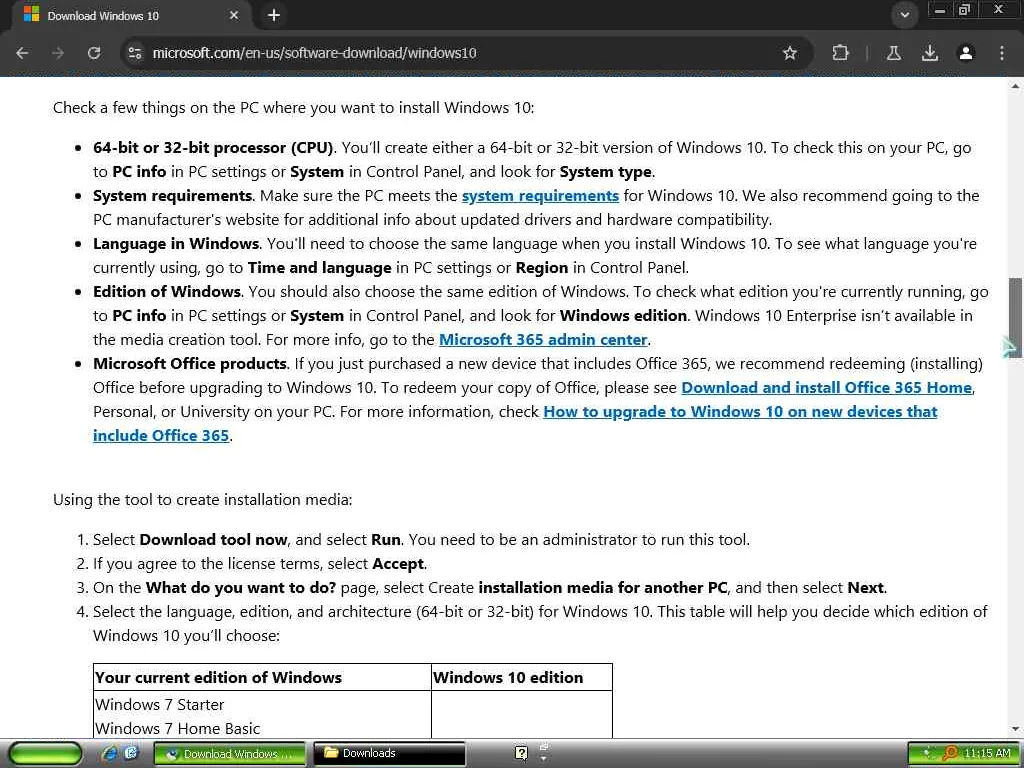Go back to the previous page

click(x=22, y=53)
